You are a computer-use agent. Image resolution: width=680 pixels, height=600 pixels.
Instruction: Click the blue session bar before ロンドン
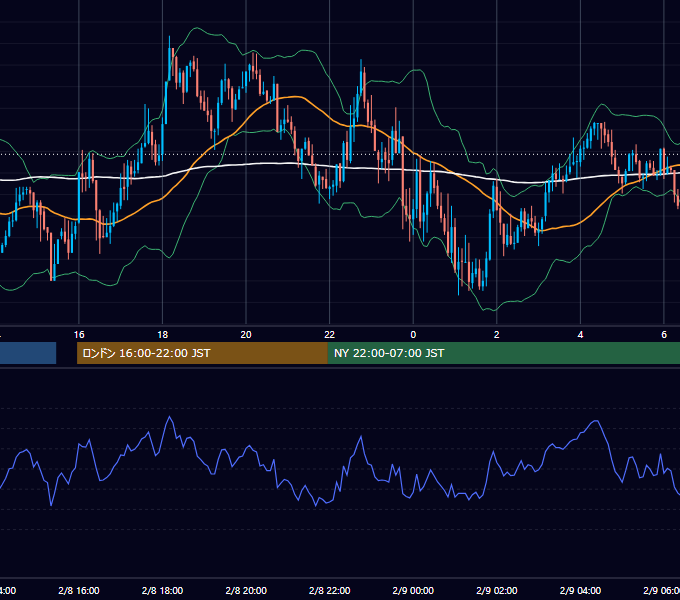28,353
